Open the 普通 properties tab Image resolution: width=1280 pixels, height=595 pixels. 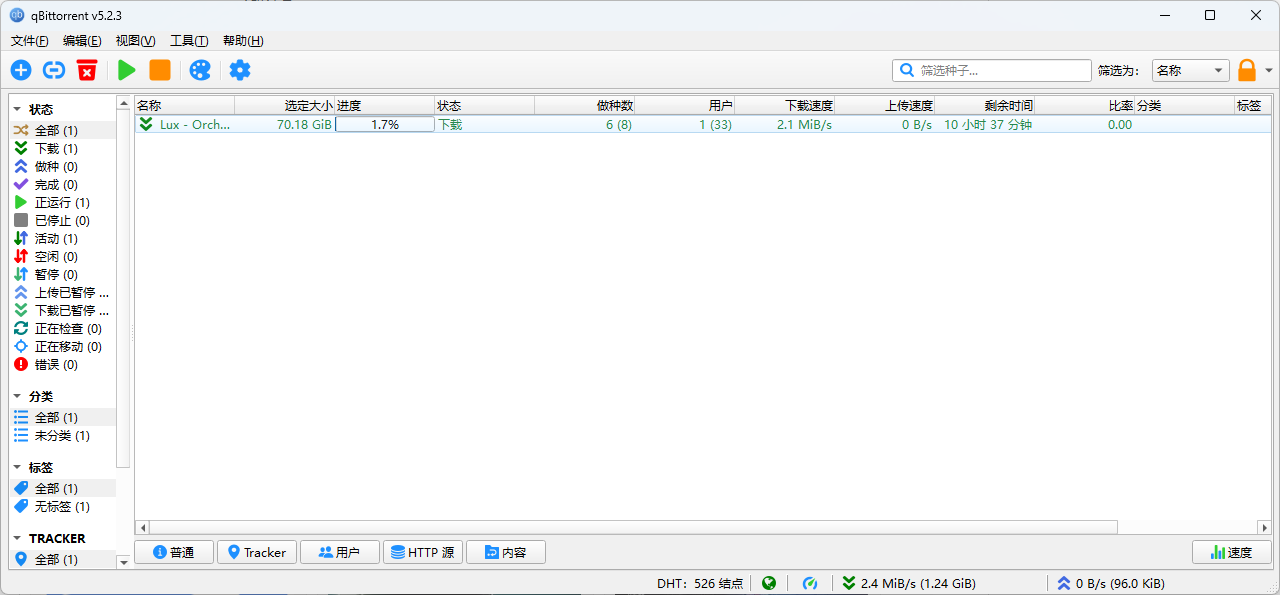point(174,552)
